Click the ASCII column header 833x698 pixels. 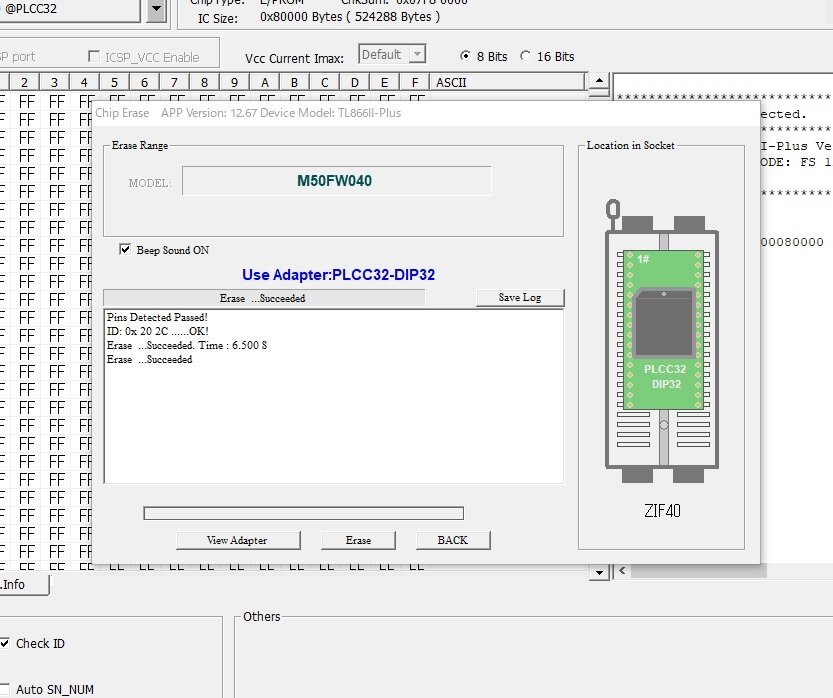(450, 82)
